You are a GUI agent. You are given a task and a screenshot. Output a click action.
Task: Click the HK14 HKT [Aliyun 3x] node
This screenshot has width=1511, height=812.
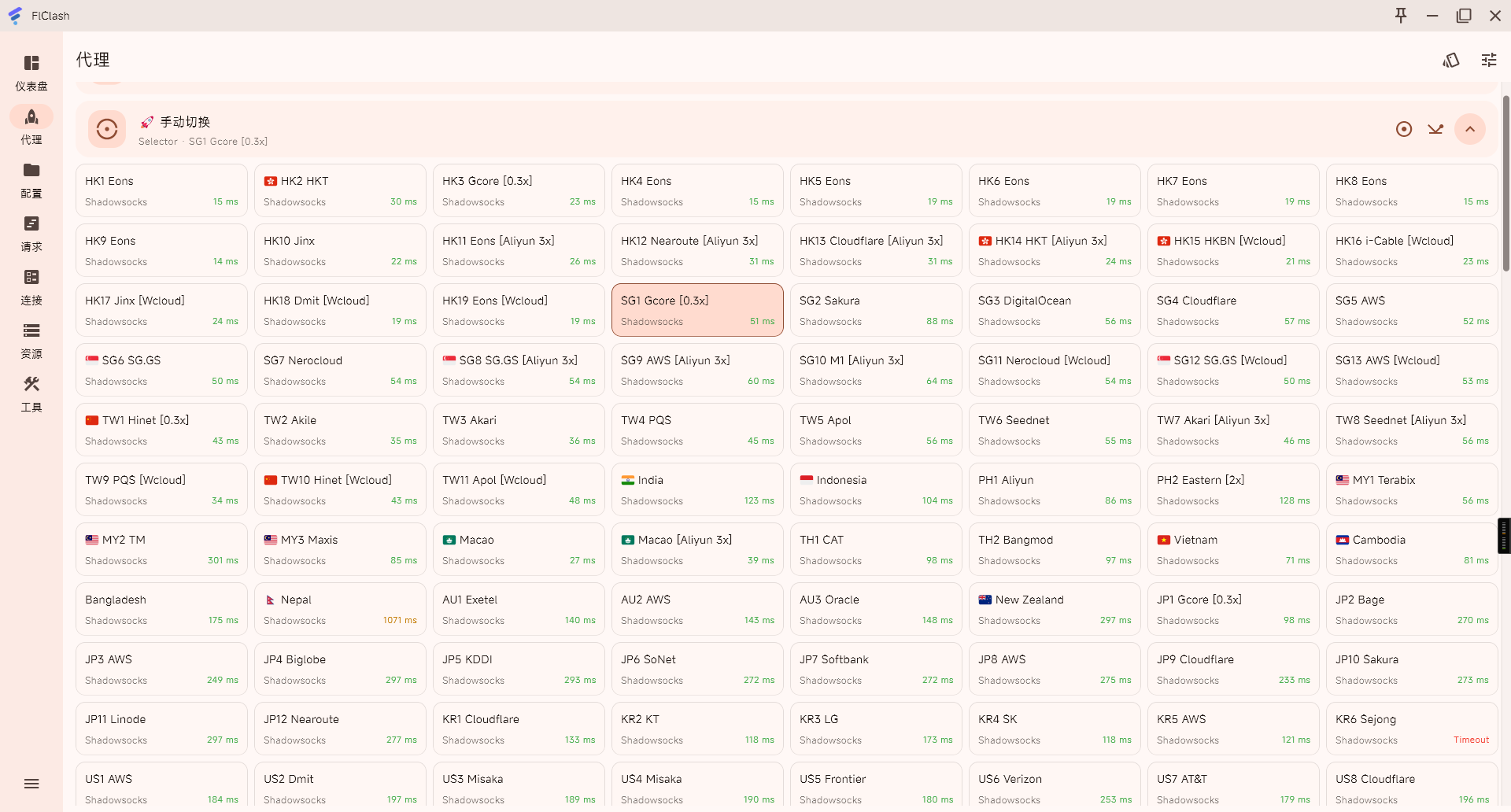point(1055,250)
